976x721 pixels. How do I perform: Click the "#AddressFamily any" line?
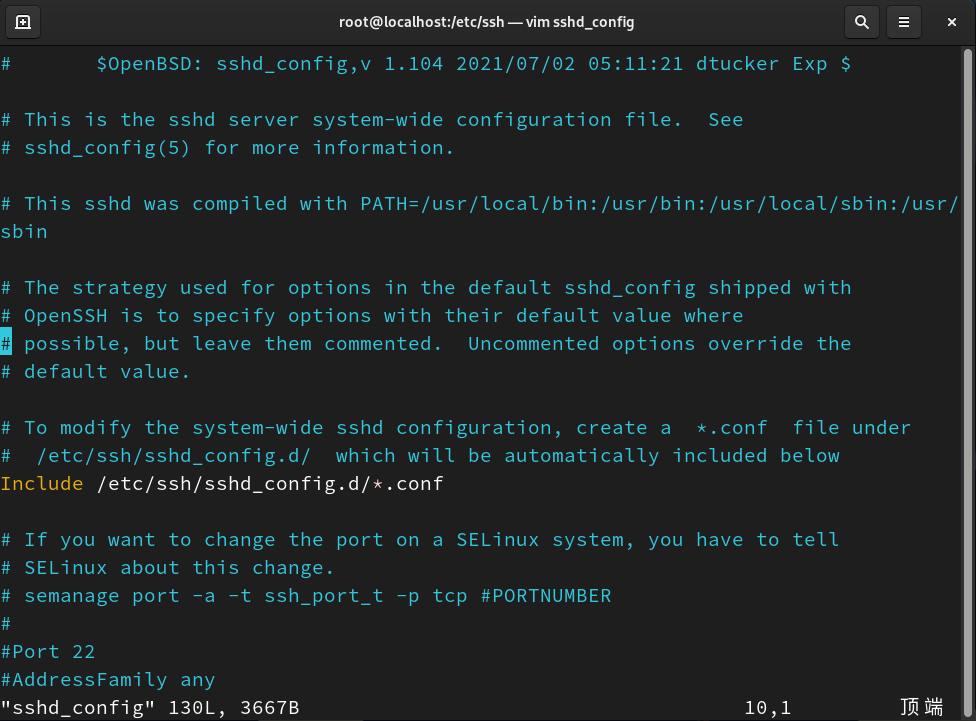(x=105, y=679)
